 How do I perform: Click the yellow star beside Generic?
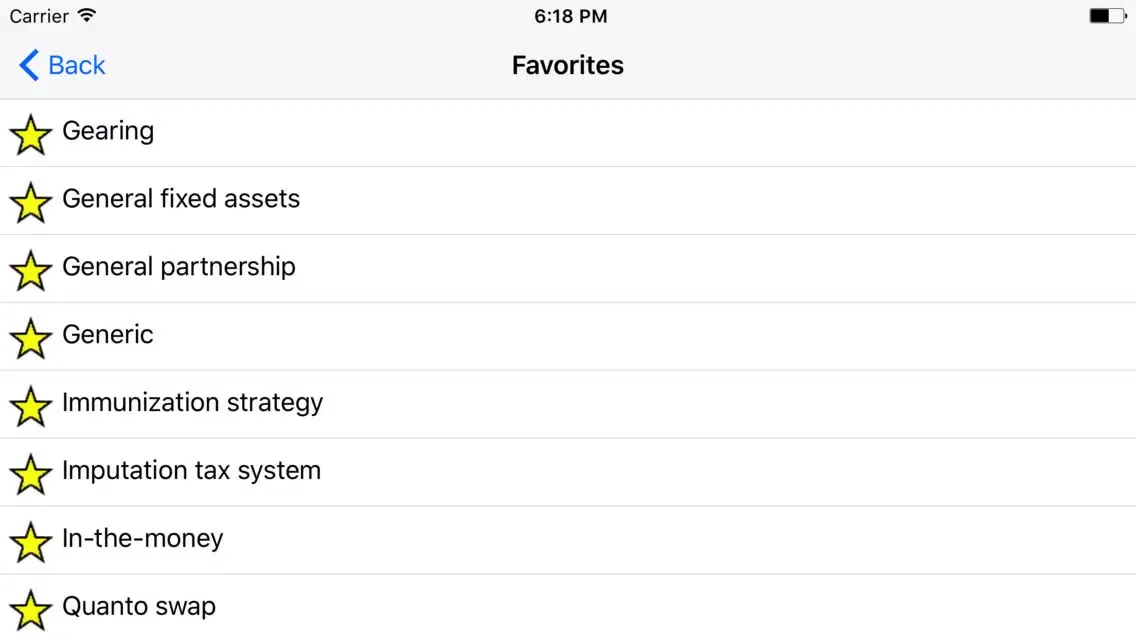pos(30,338)
